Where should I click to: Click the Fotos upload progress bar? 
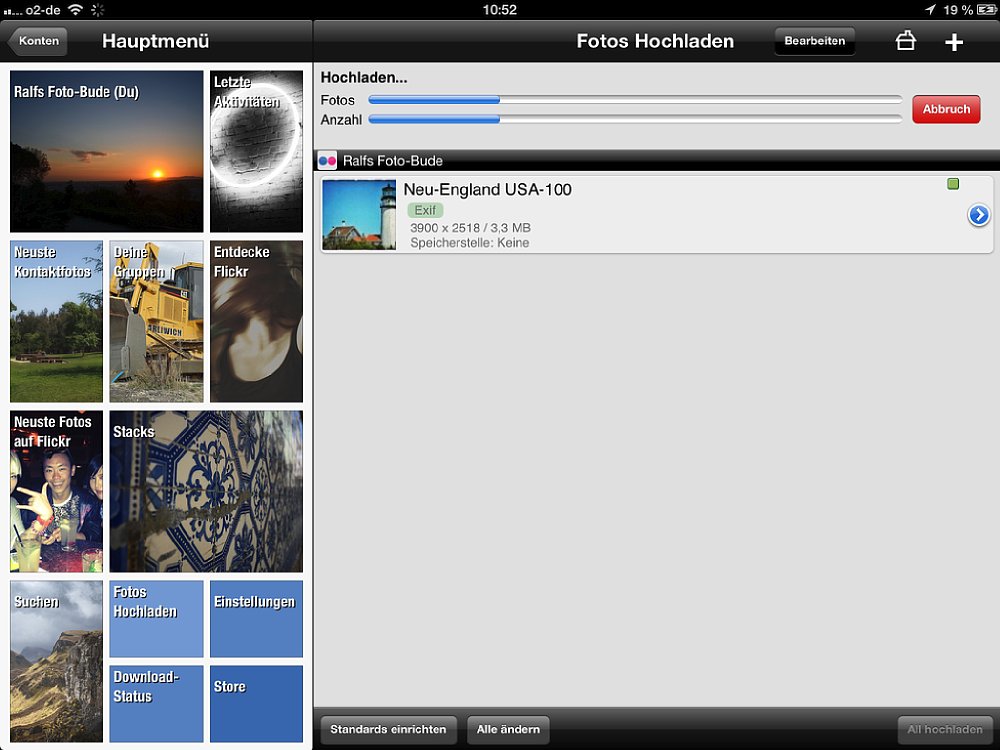[635, 99]
